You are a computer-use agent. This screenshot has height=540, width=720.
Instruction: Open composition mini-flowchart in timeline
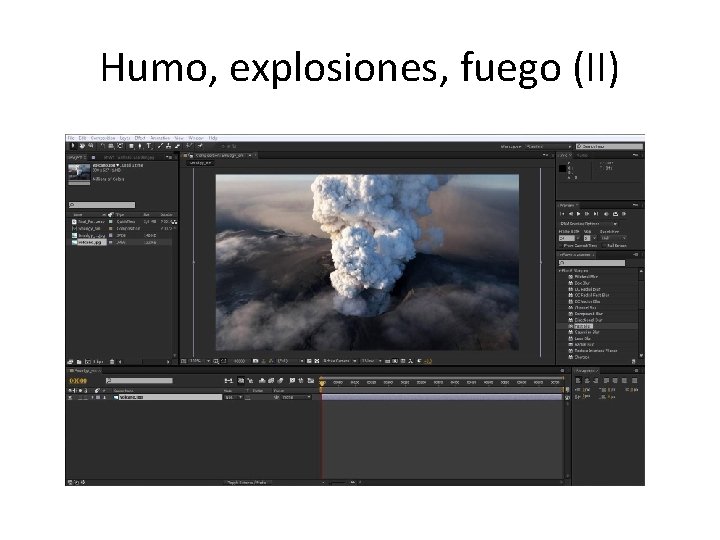click(x=228, y=381)
